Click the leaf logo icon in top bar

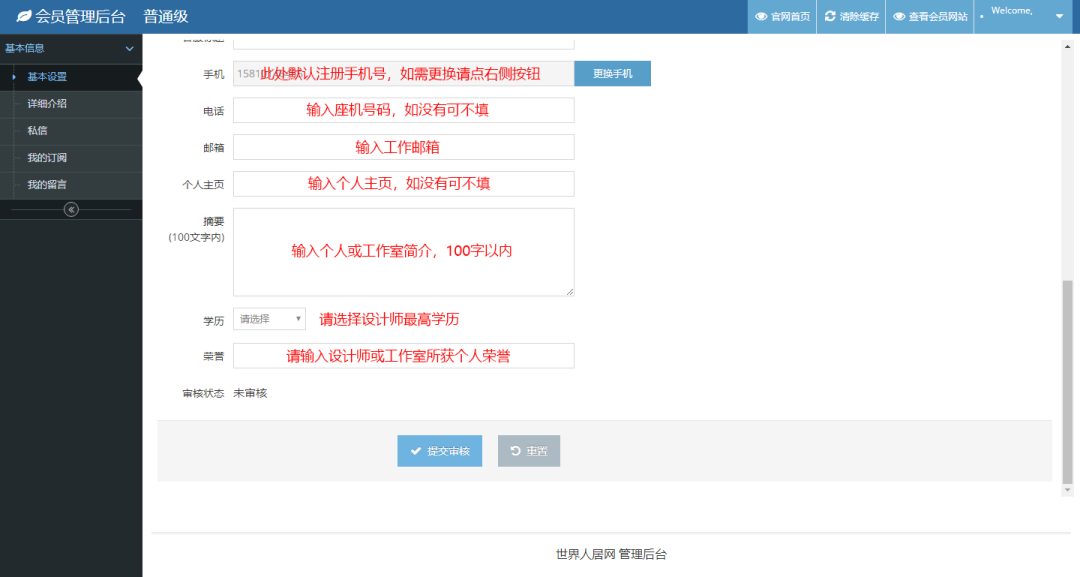pyautogui.click(x=26, y=15)
